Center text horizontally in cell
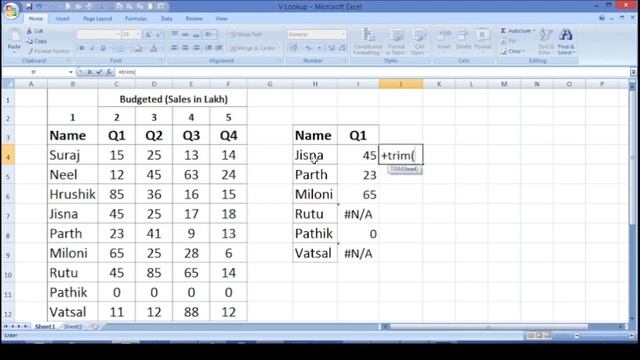This screenshot has height=360, width=640. [x=185, y=48]
